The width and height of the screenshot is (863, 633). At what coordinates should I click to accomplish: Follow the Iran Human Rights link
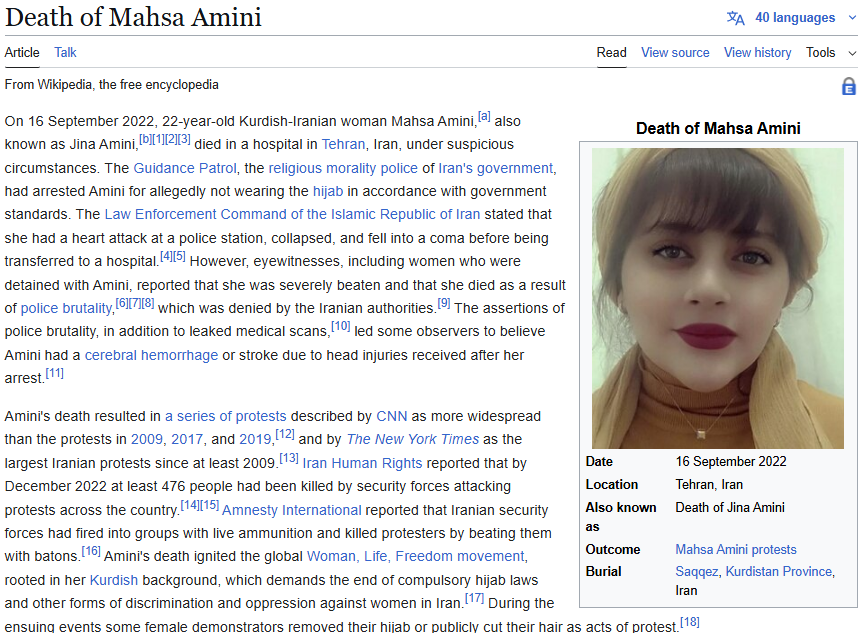click(362, 463)
